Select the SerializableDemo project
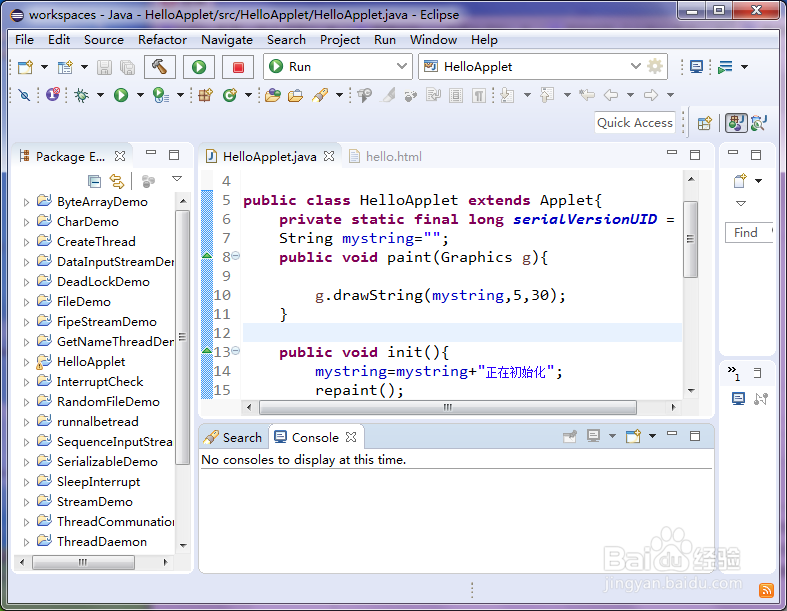The width and height of the screenshot is (787, 611). tap(107, 462)
